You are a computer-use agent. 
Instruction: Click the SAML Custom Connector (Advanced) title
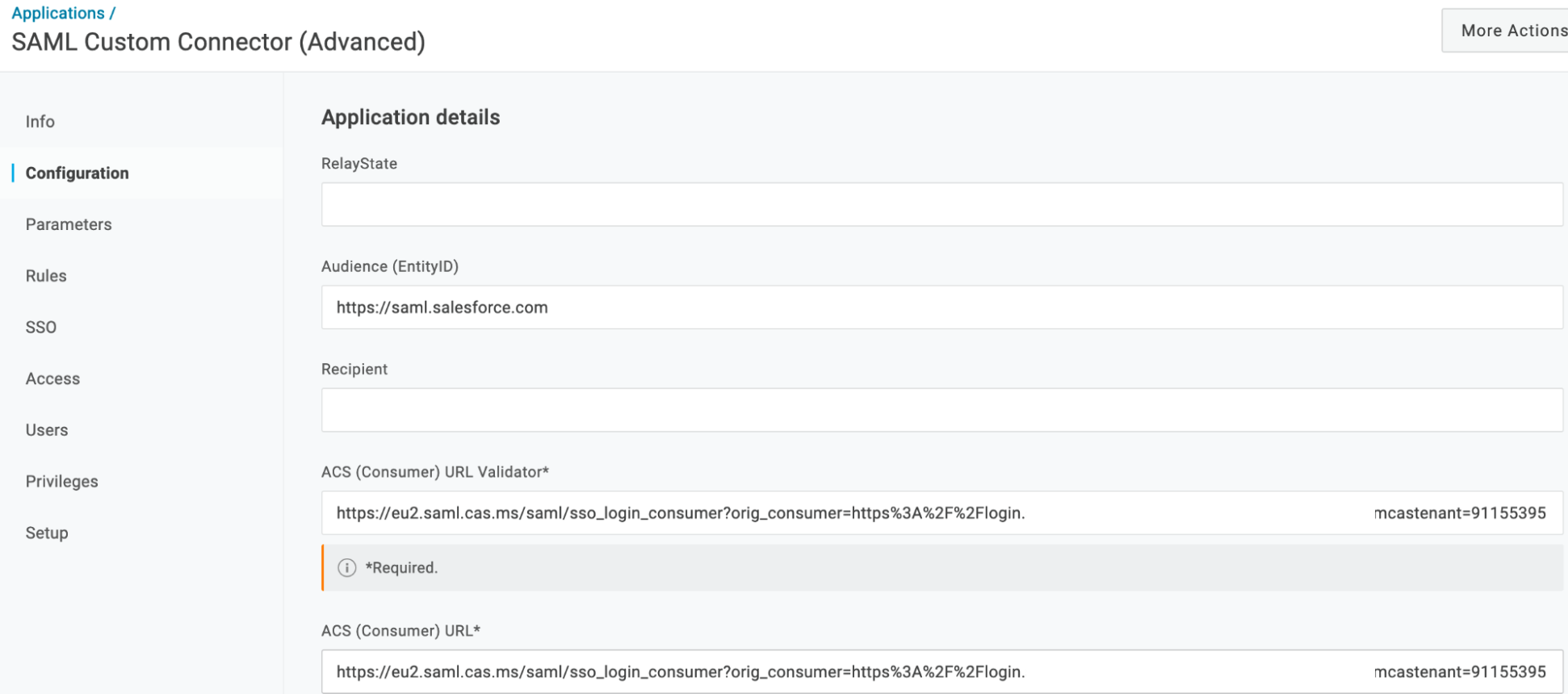(218, 42)
